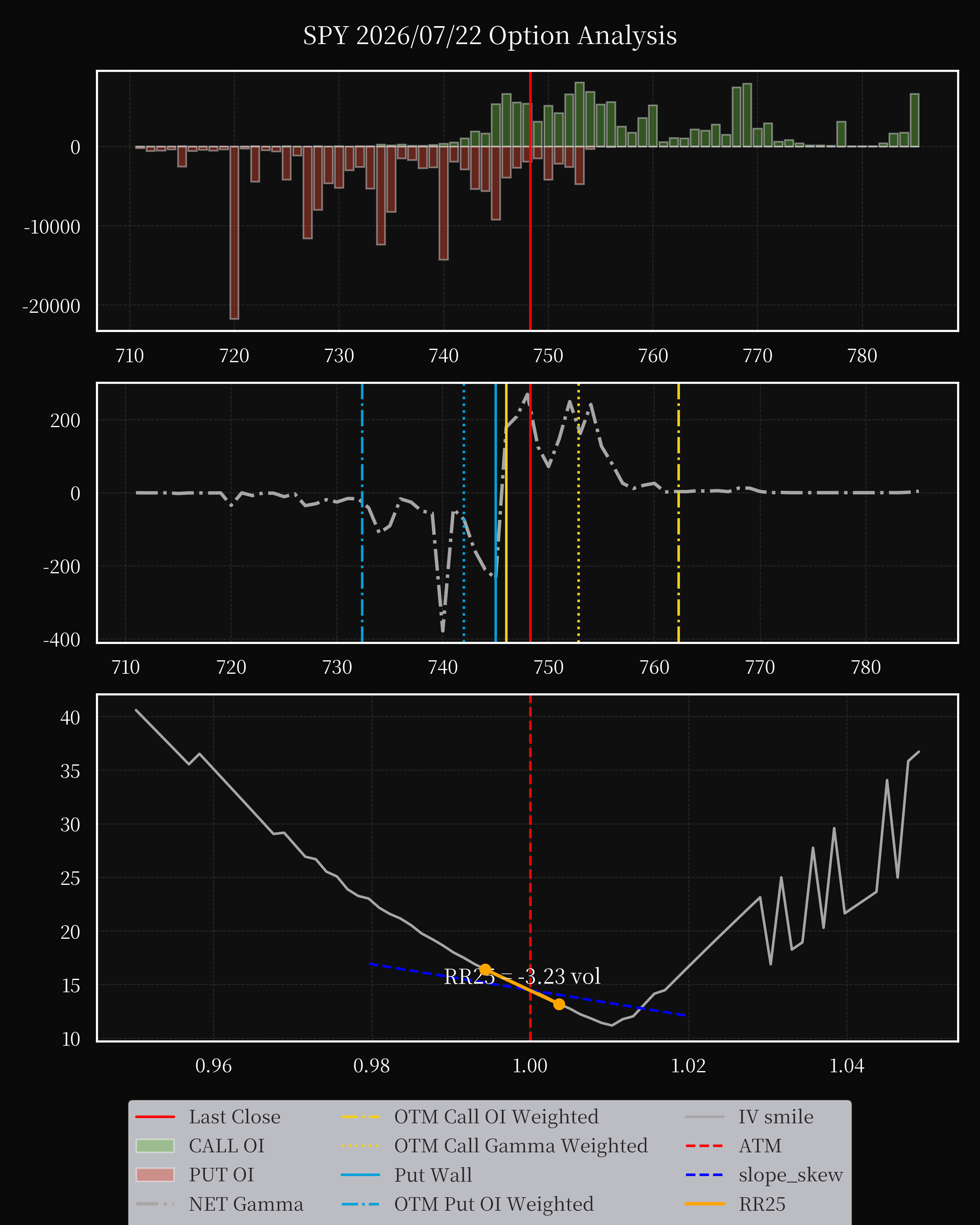This screenshot has width=980, height=1225.
Task: Click the solid blue Put Wall legend line
Action: [x=360, y=1175]
